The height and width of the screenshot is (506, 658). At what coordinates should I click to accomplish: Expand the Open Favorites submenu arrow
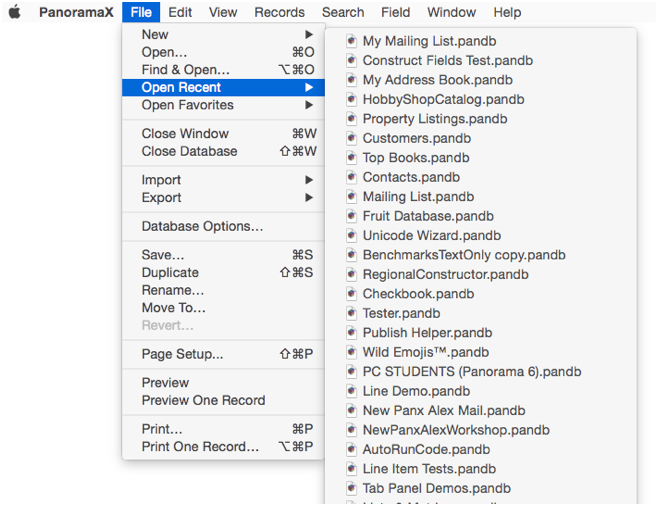tap(309, 105)
